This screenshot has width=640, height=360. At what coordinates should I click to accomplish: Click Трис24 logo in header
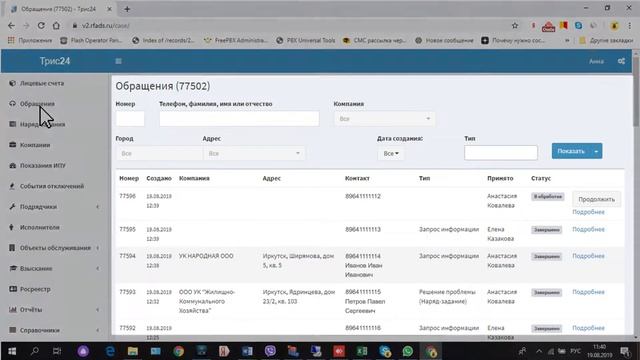pos(55,61)
